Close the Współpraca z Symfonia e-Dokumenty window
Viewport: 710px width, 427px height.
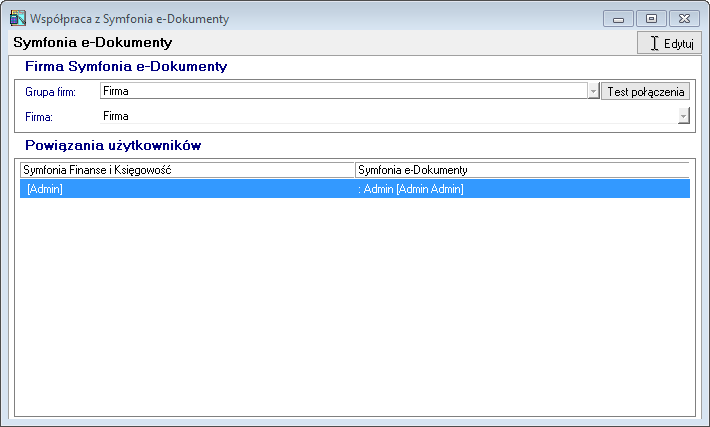pyautogui.click(x=684, y=19)
